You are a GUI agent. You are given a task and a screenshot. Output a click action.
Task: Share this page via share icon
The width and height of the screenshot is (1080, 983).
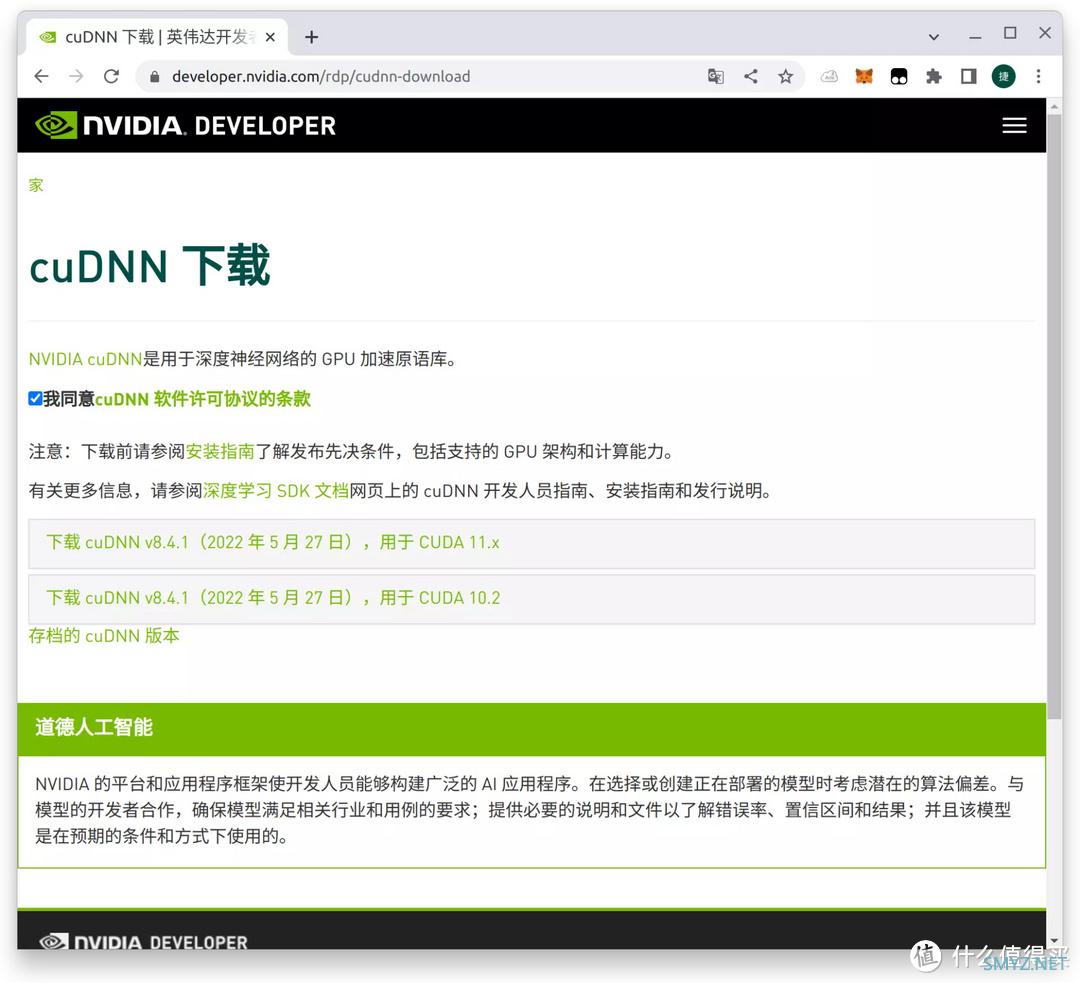(x=751, y=76)
